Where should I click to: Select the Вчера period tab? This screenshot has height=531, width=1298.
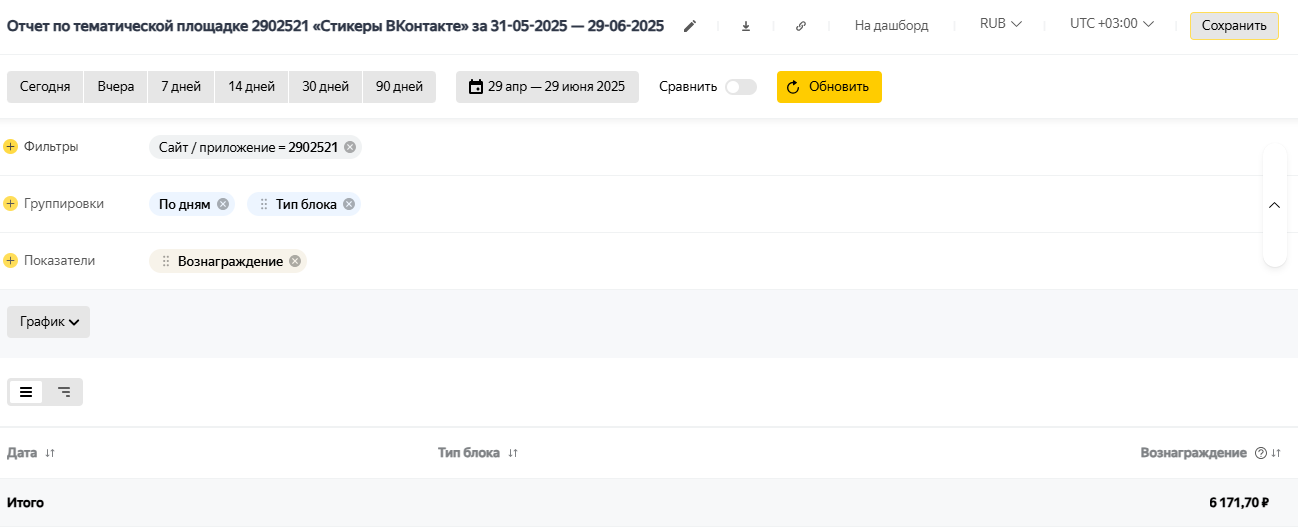[116, 87]
